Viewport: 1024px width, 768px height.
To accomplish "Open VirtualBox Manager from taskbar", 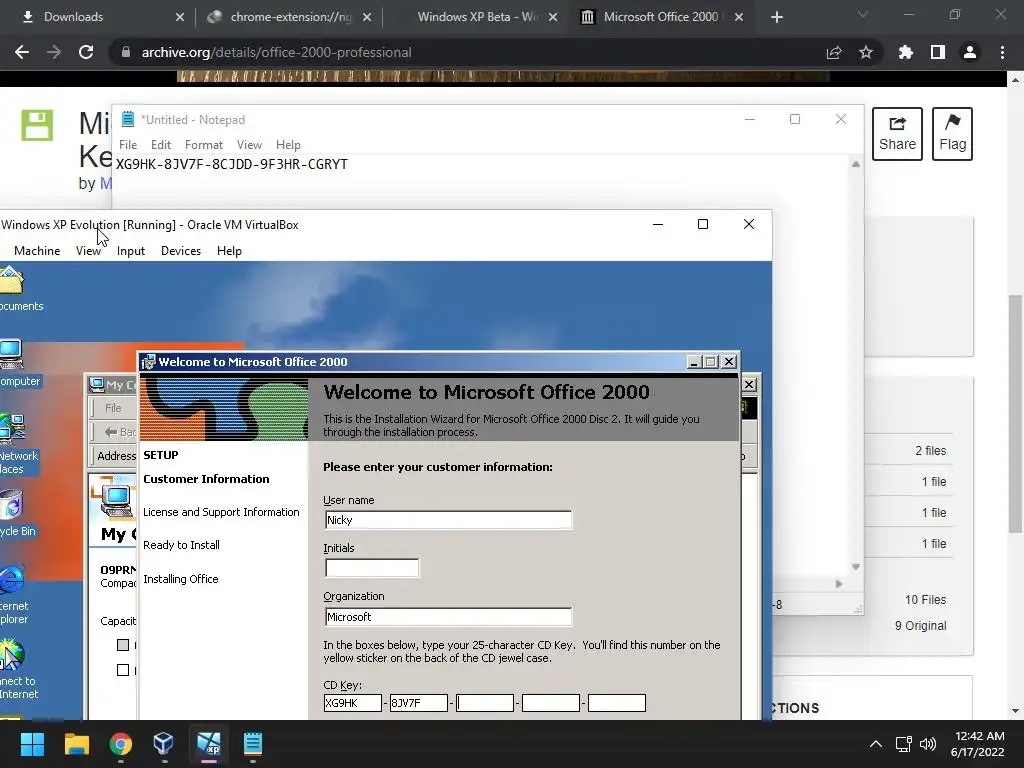I will 164,744.
